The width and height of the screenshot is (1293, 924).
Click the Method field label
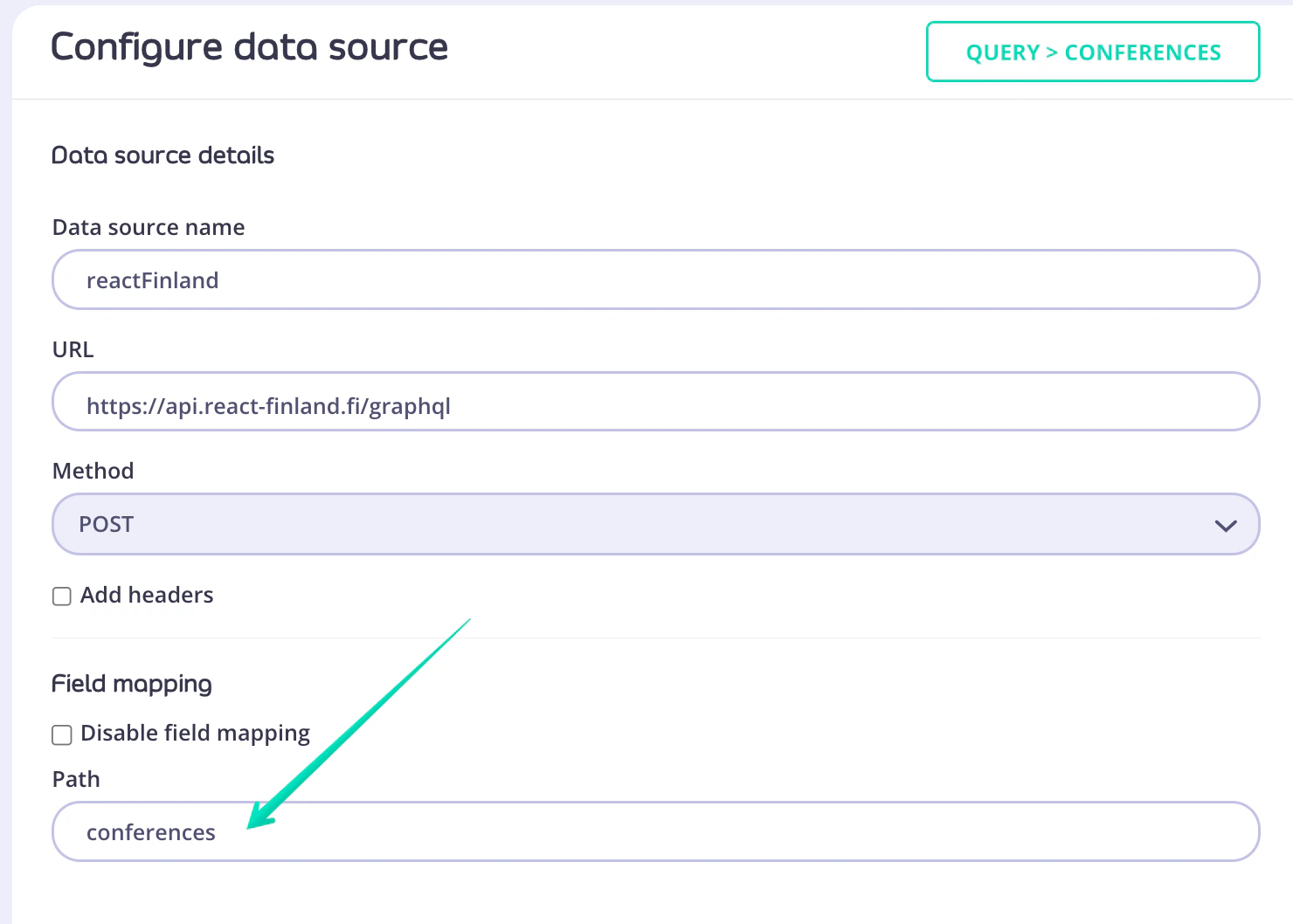93,471
